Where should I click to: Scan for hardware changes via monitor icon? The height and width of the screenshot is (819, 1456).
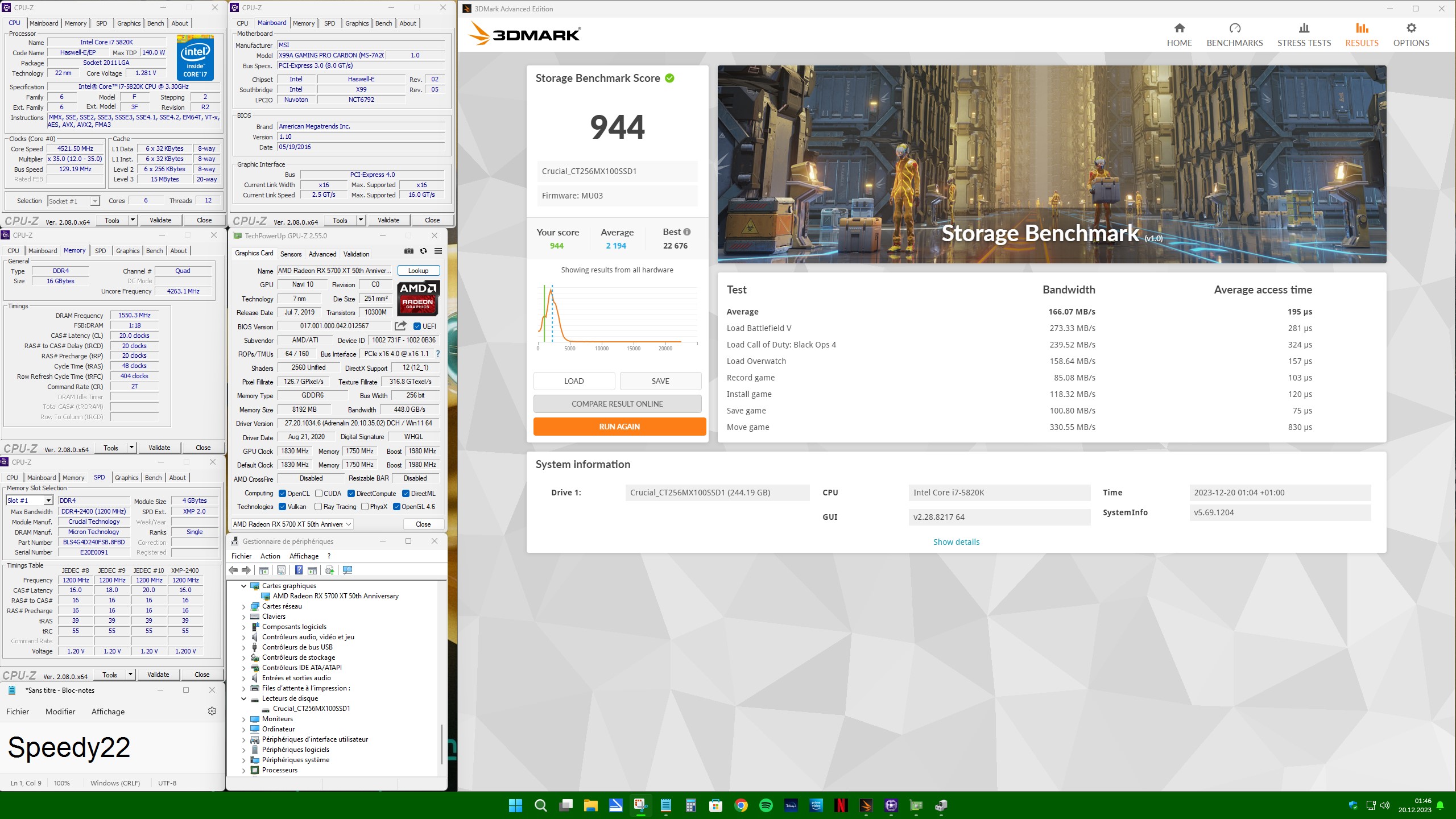tap(348, 570)
